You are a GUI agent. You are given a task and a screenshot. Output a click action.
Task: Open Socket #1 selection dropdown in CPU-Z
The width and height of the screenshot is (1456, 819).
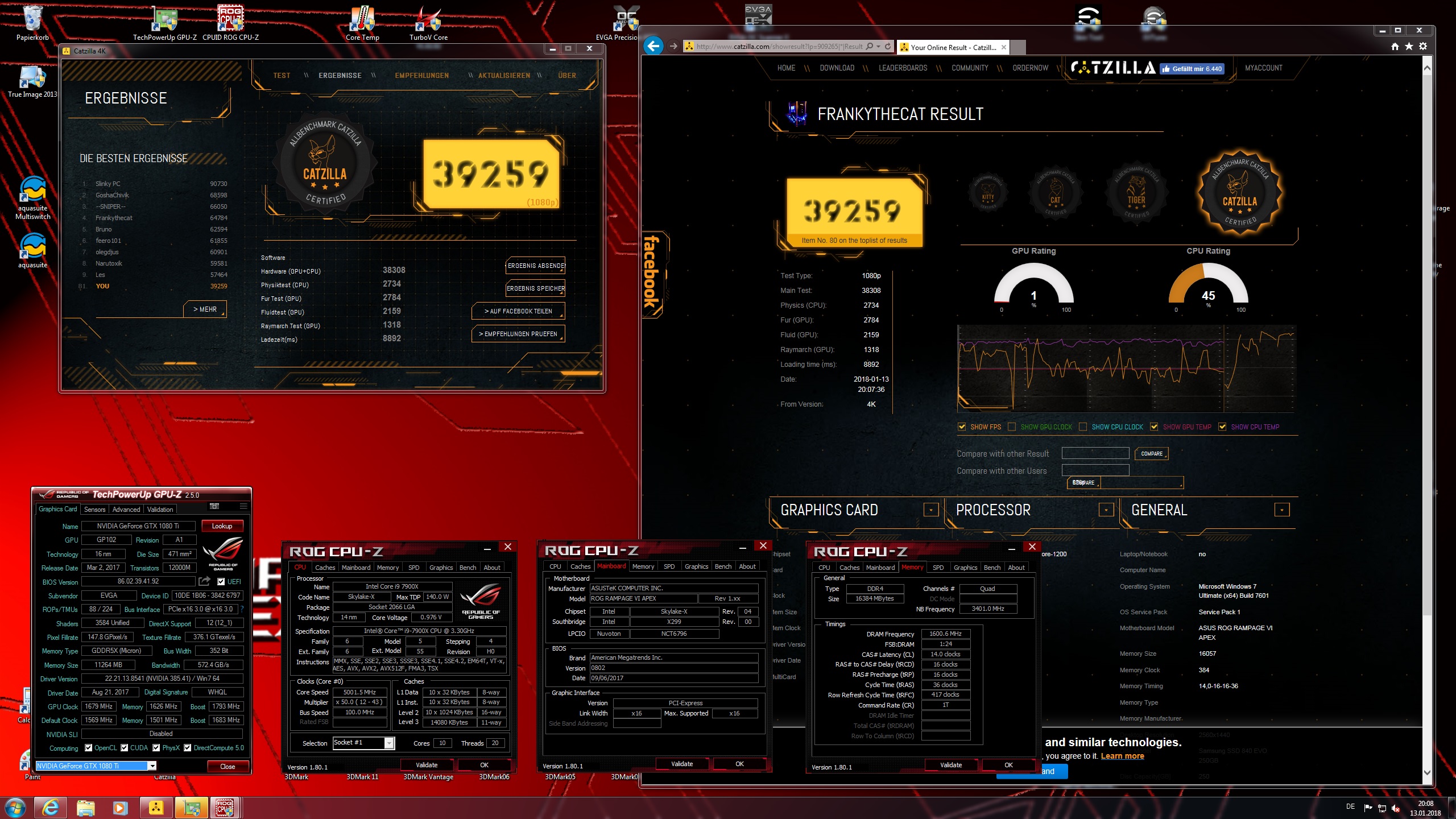click(x=390, y=743)
